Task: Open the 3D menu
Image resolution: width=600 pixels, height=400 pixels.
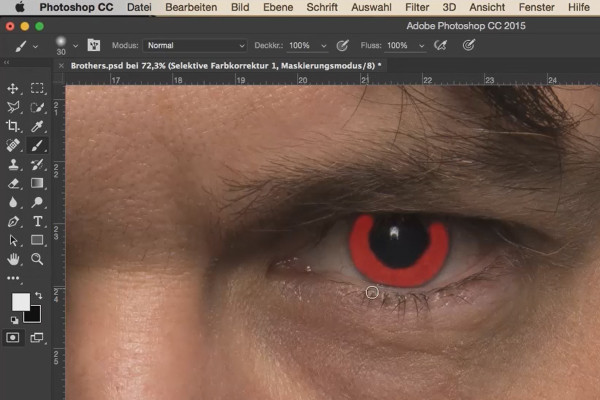Action: [x=449, y=7]
